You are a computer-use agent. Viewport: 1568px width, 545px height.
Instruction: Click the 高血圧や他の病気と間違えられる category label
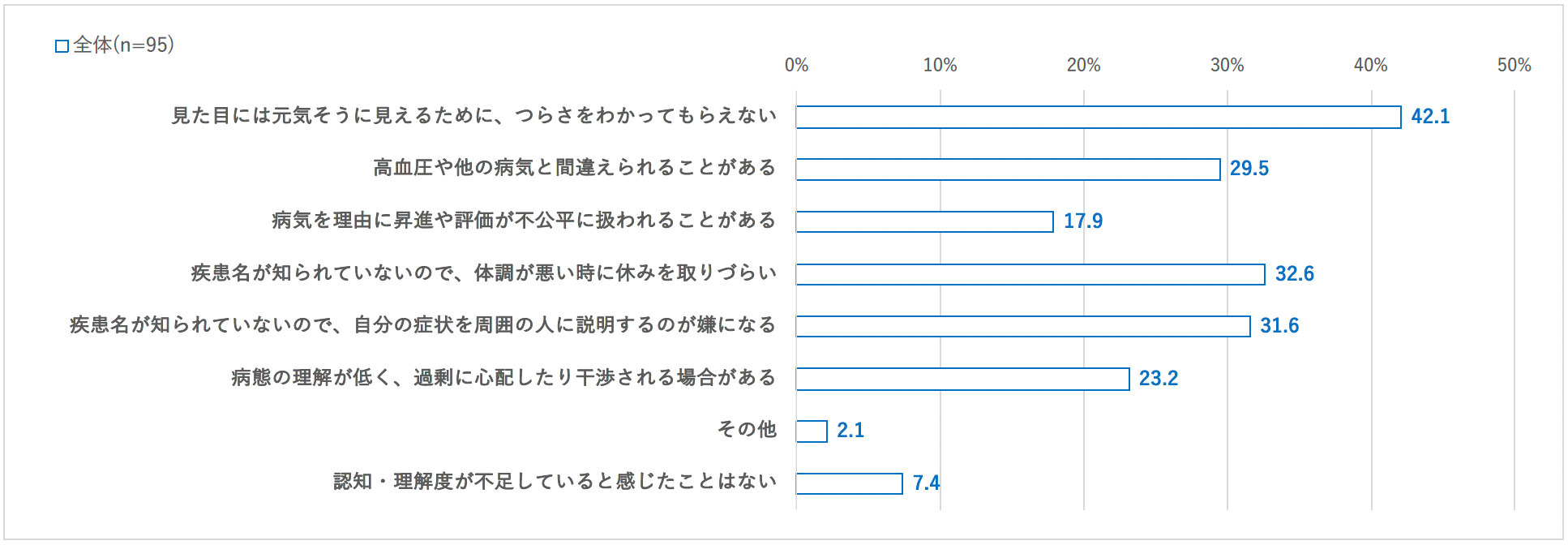(574, 168)
